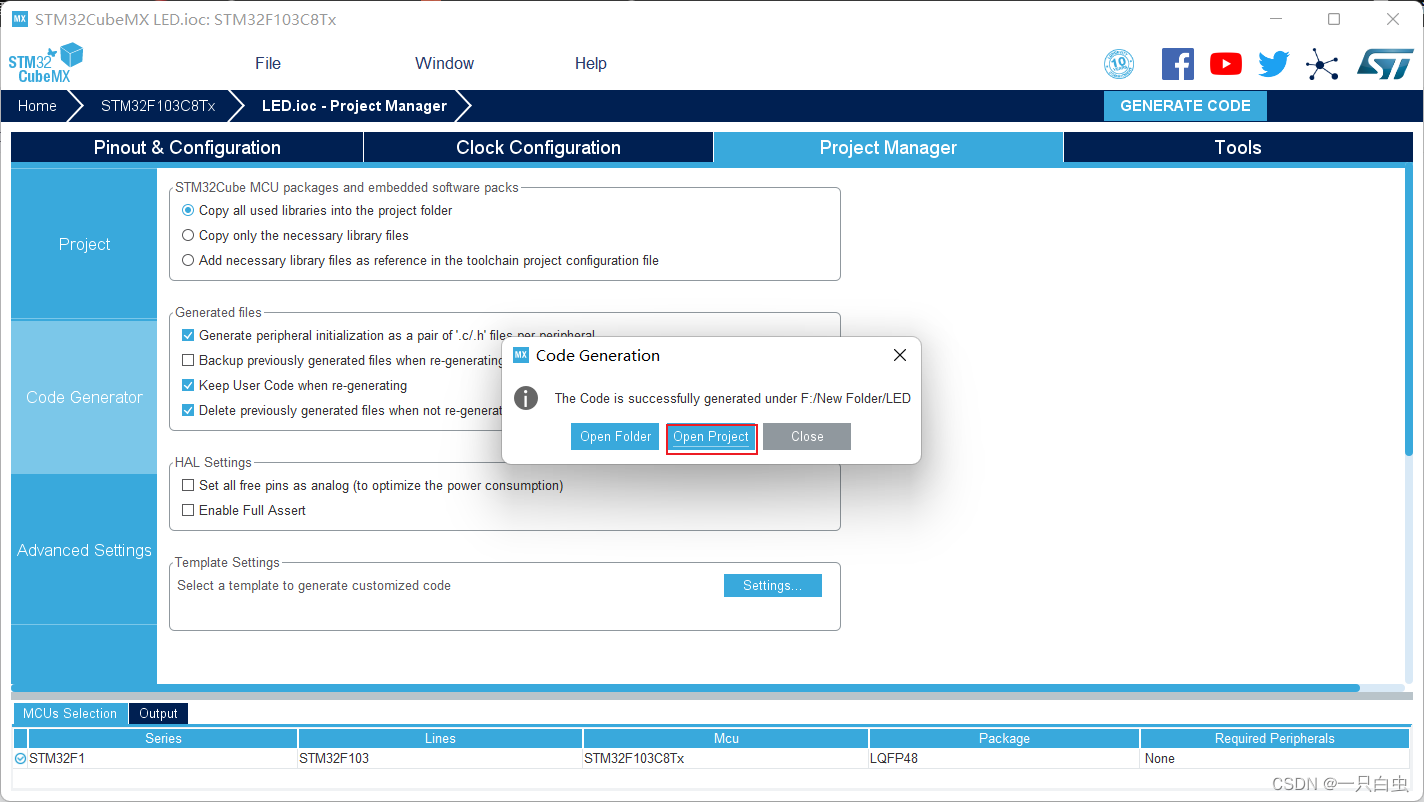Click Open Project in the dialog
Screen dimensions: 1424x802
click(711, 437)
